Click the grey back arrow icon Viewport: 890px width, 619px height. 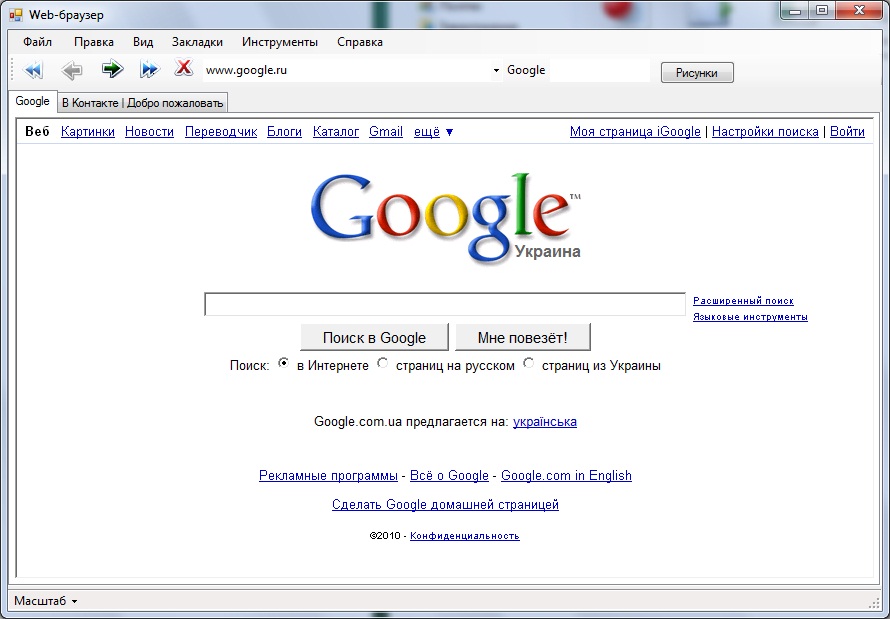72,70
